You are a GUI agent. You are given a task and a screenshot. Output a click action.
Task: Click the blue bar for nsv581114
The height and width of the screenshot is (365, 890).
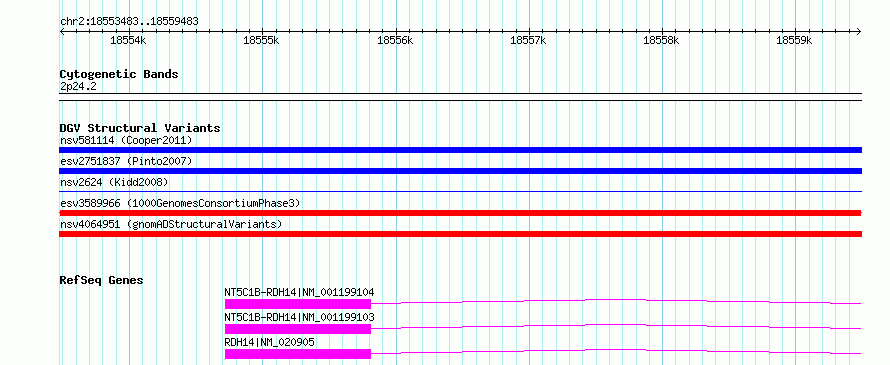[460, 150]
